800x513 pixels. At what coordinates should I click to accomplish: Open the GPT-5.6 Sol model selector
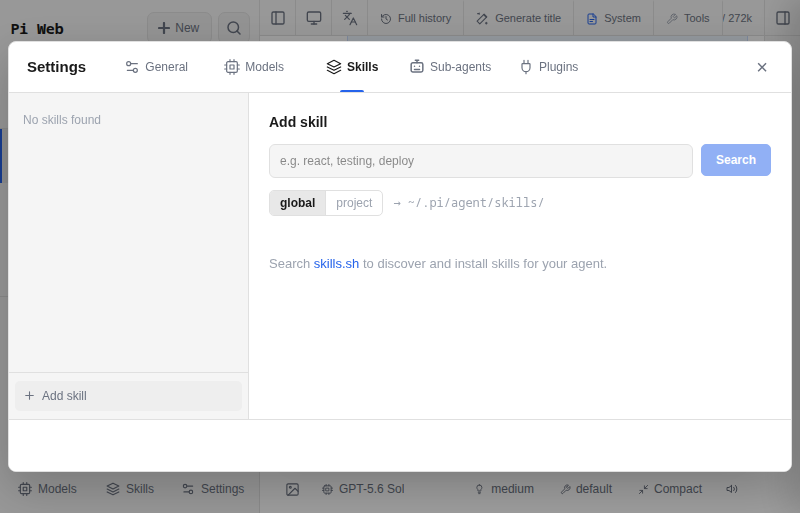click(x=363, y=489)
